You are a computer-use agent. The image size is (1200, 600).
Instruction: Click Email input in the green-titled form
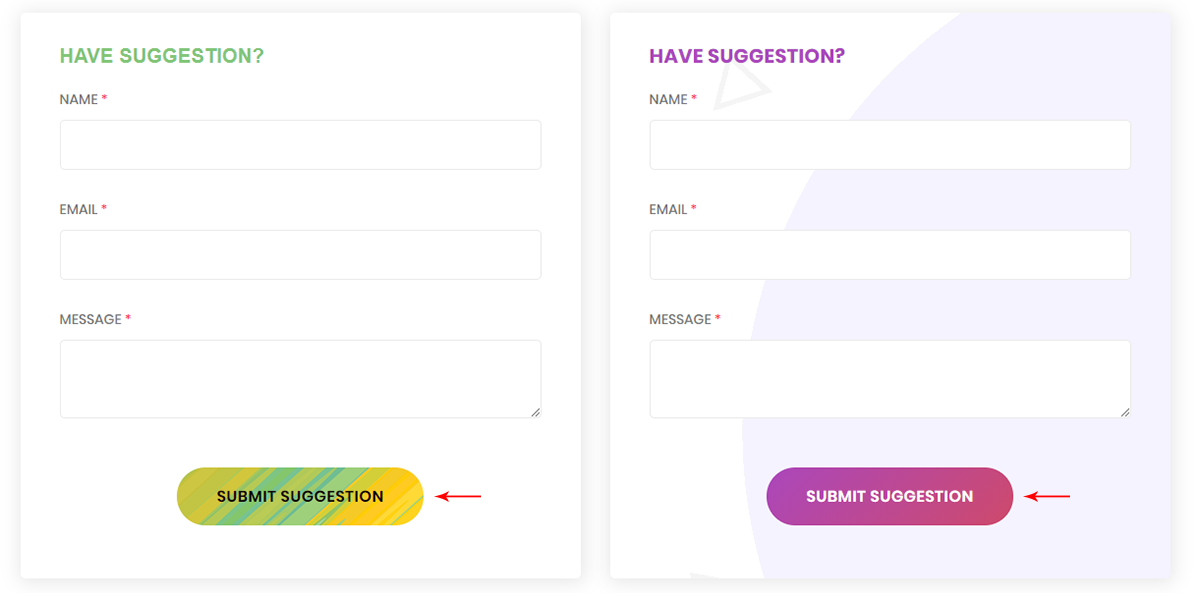point(300,255)
